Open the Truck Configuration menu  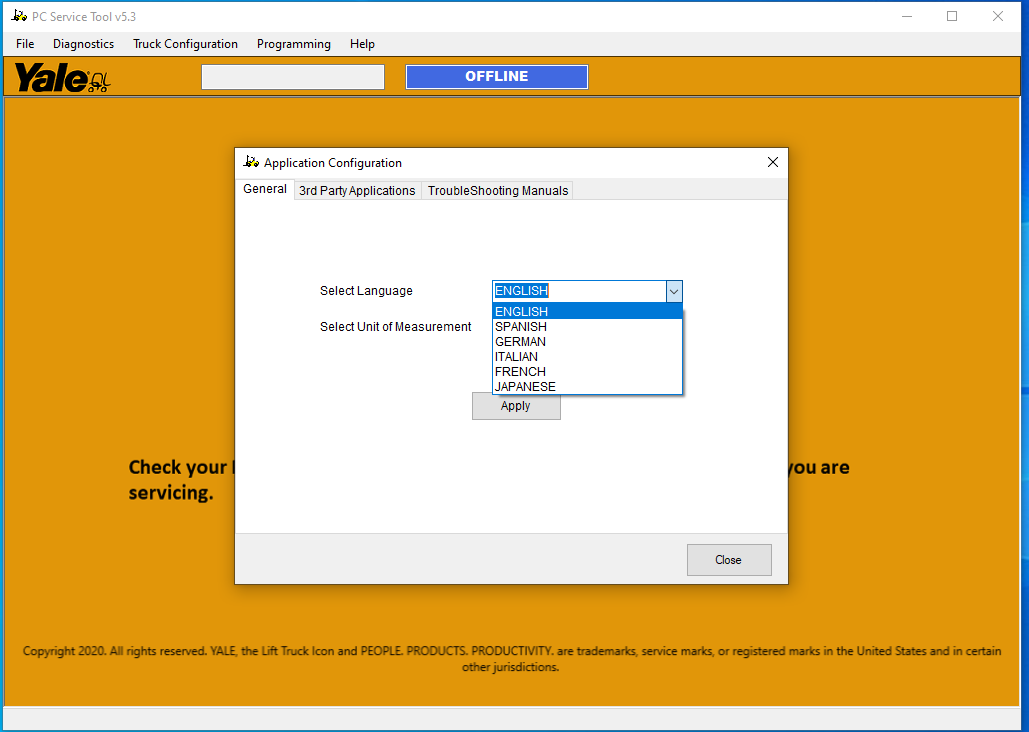pos(185,44)
